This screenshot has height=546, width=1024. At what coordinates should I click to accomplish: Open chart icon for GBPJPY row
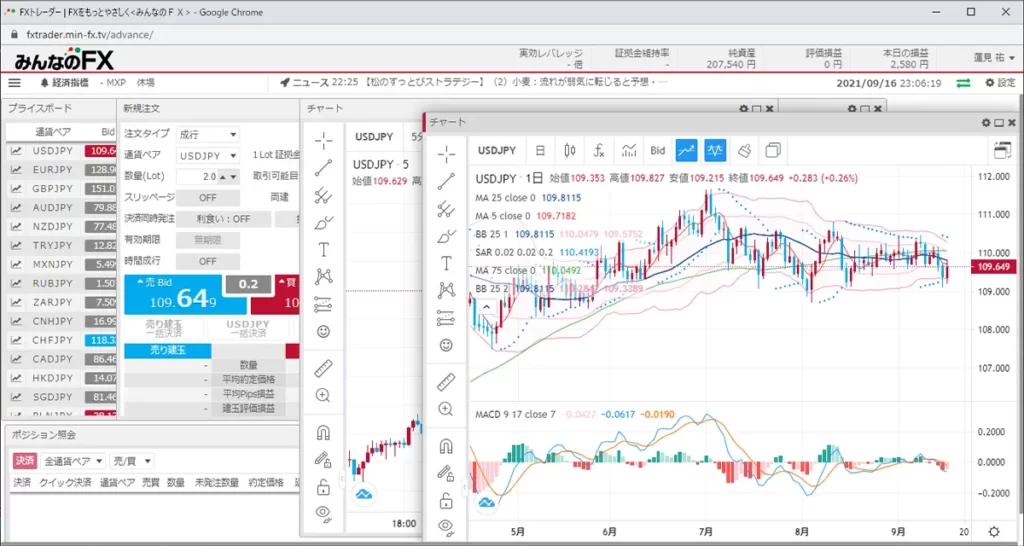(16, 189)
